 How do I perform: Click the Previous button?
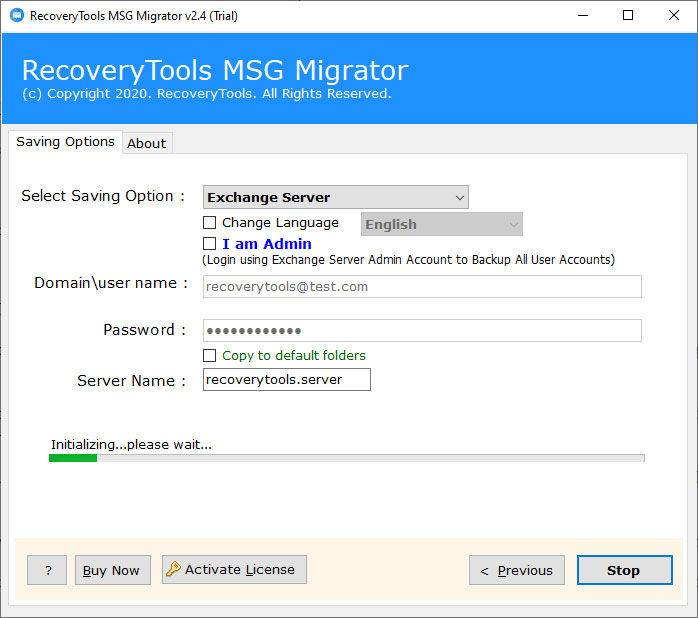(517, 570)
